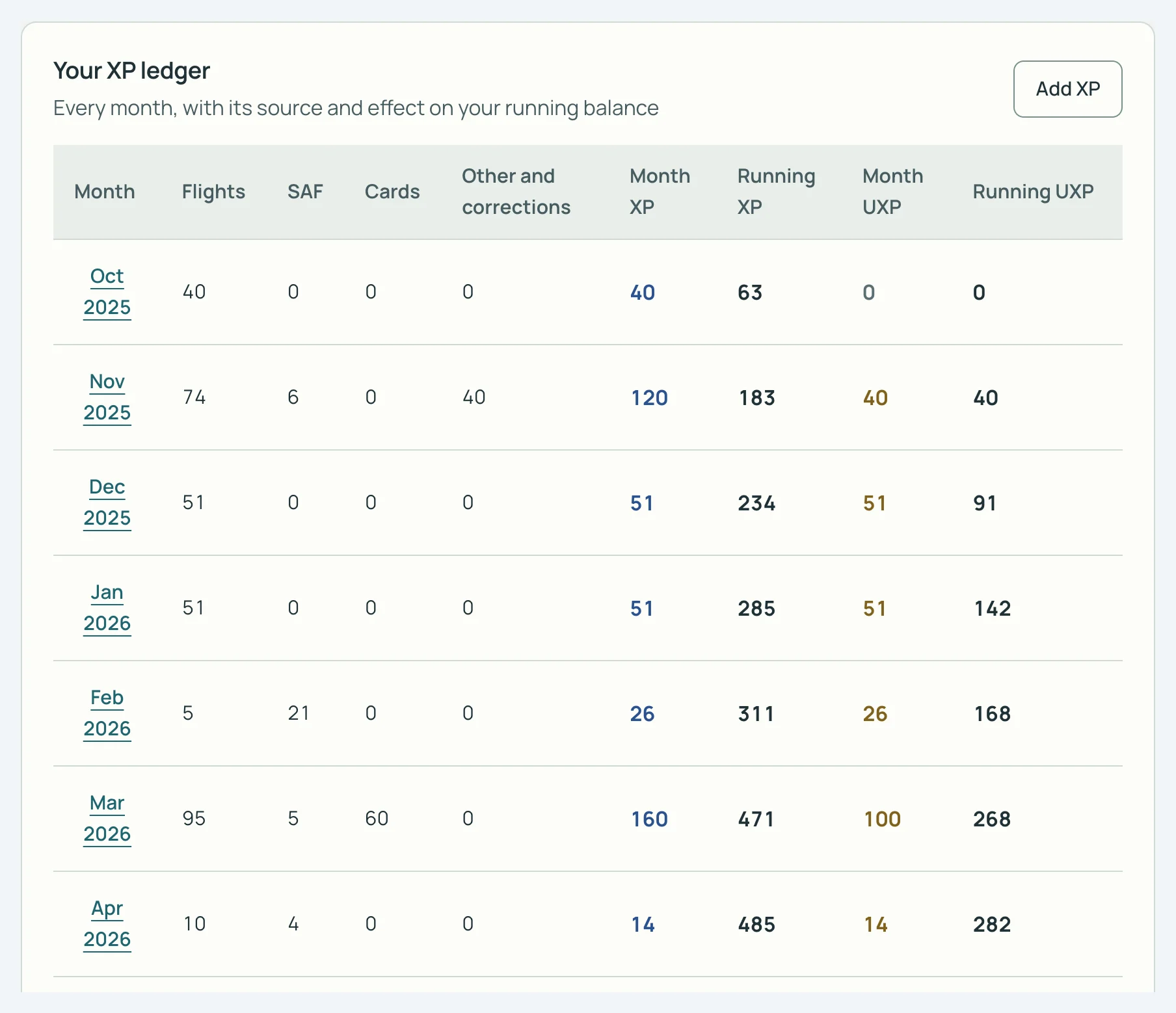Click the Month XP column header
This screenshot has height=1013, width=1176.
[x=660, y=192]
